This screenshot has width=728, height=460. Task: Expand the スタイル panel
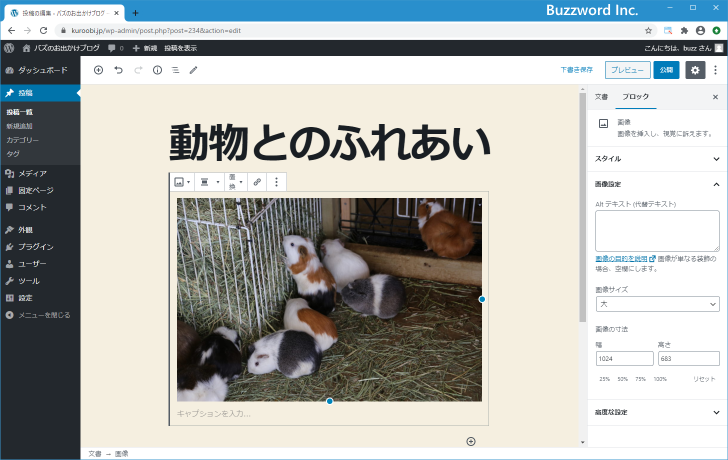[656, 158]
